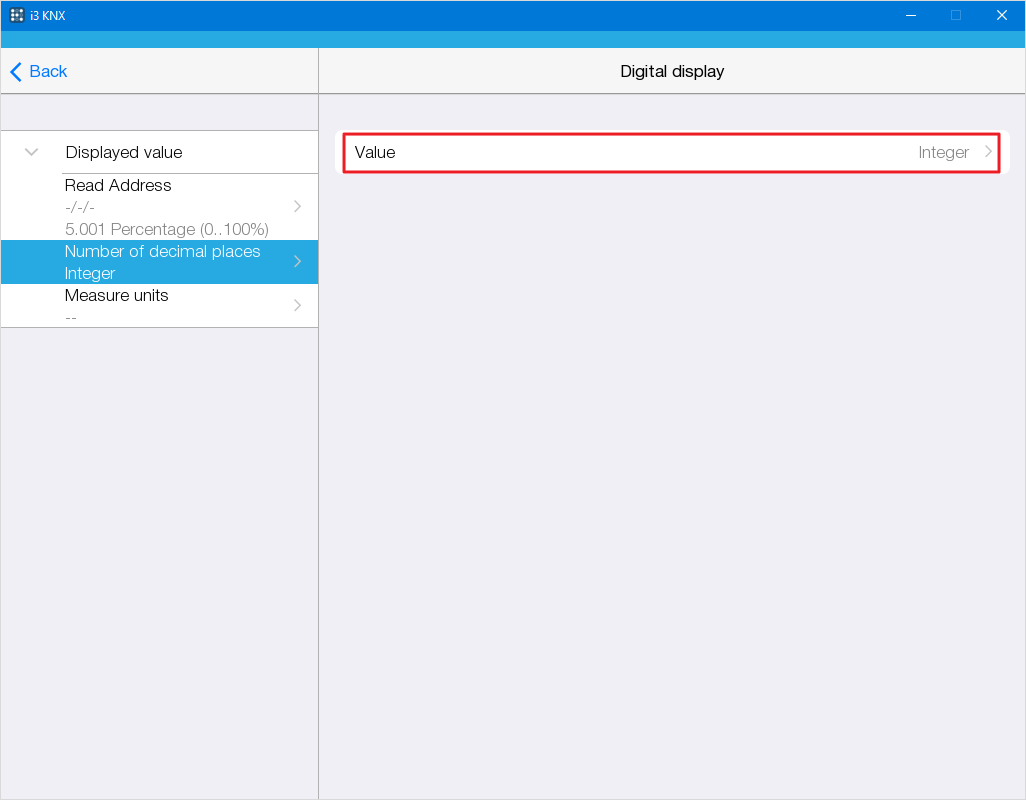Image resolution: width=1026 pixels, height=800 pixels.
Task: Click the -/-/- address placeholder
Action: (x=80, y=207)
